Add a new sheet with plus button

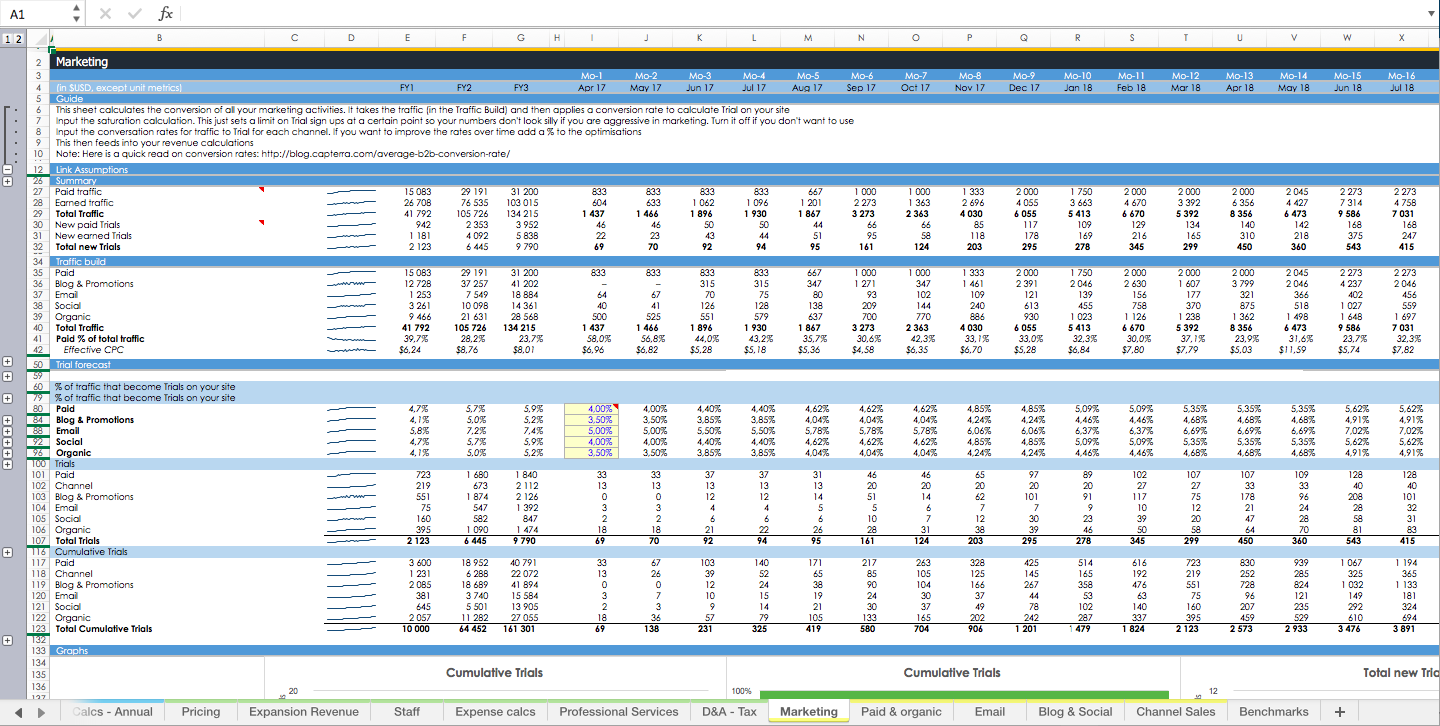pos(1340,712)
